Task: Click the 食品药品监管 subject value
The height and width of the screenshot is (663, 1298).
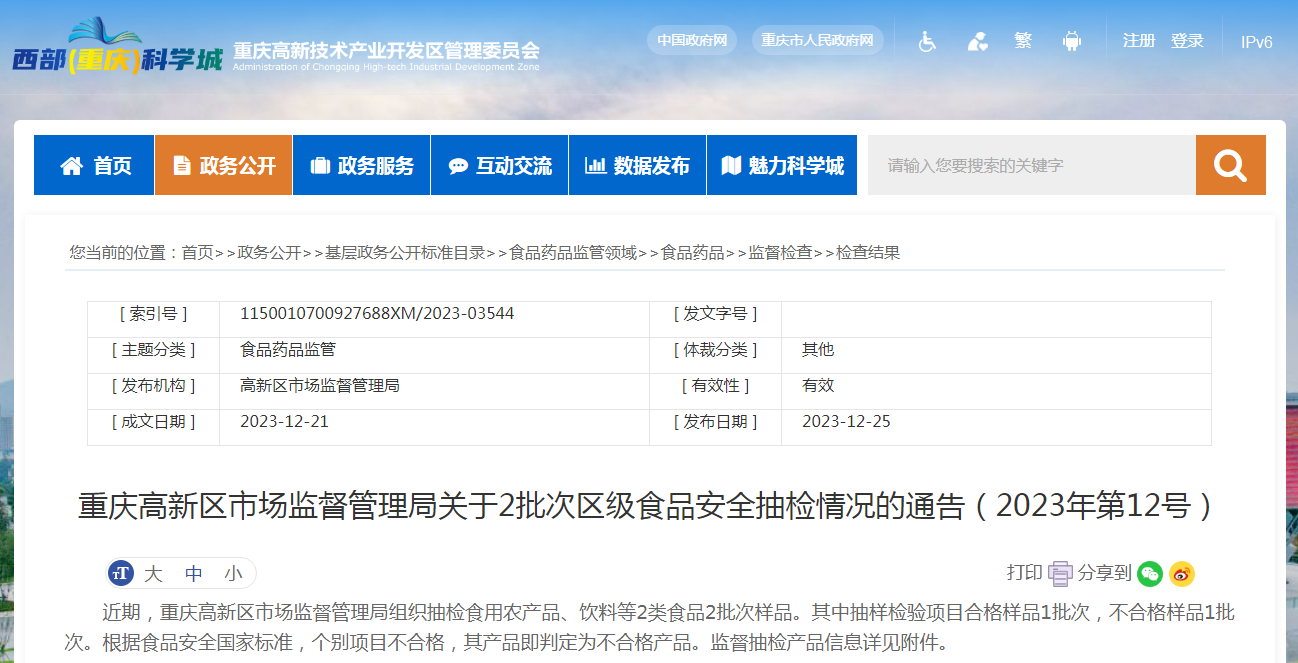Action: coord(288,350)
